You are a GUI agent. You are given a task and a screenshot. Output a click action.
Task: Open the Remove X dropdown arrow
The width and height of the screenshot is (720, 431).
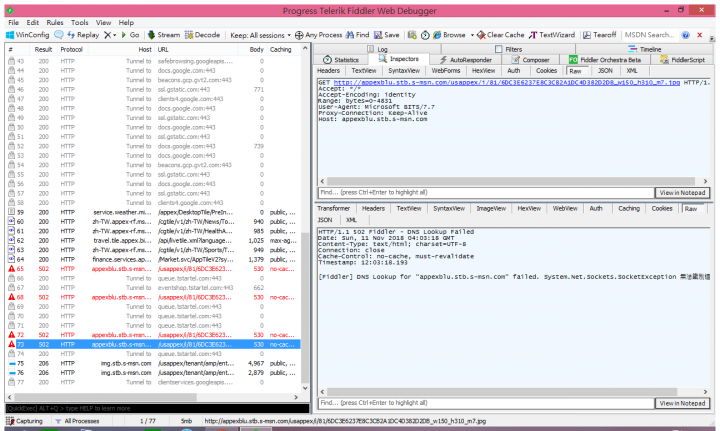114,35
